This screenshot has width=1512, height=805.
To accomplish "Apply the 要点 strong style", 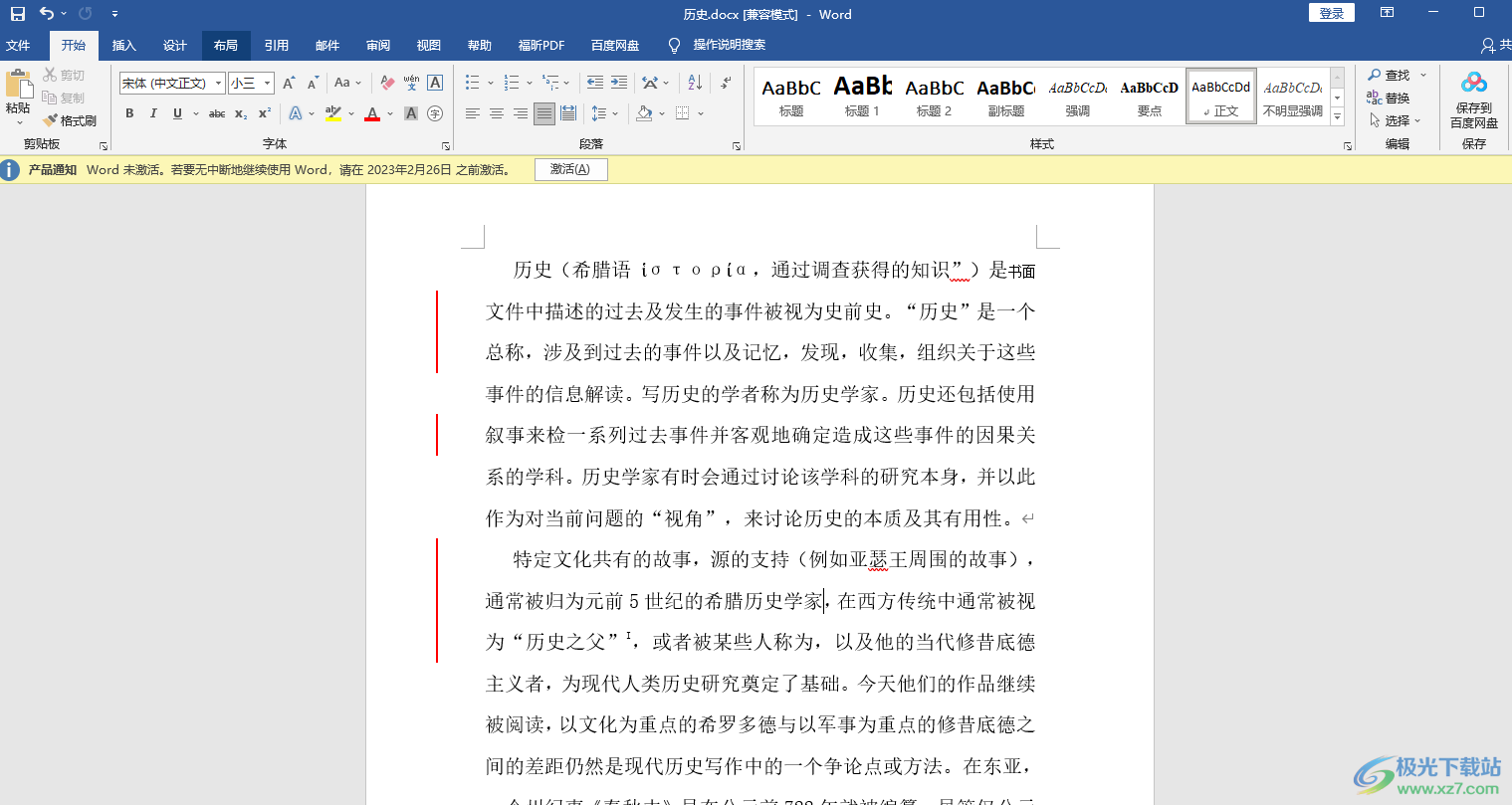I will point(1149,97).
